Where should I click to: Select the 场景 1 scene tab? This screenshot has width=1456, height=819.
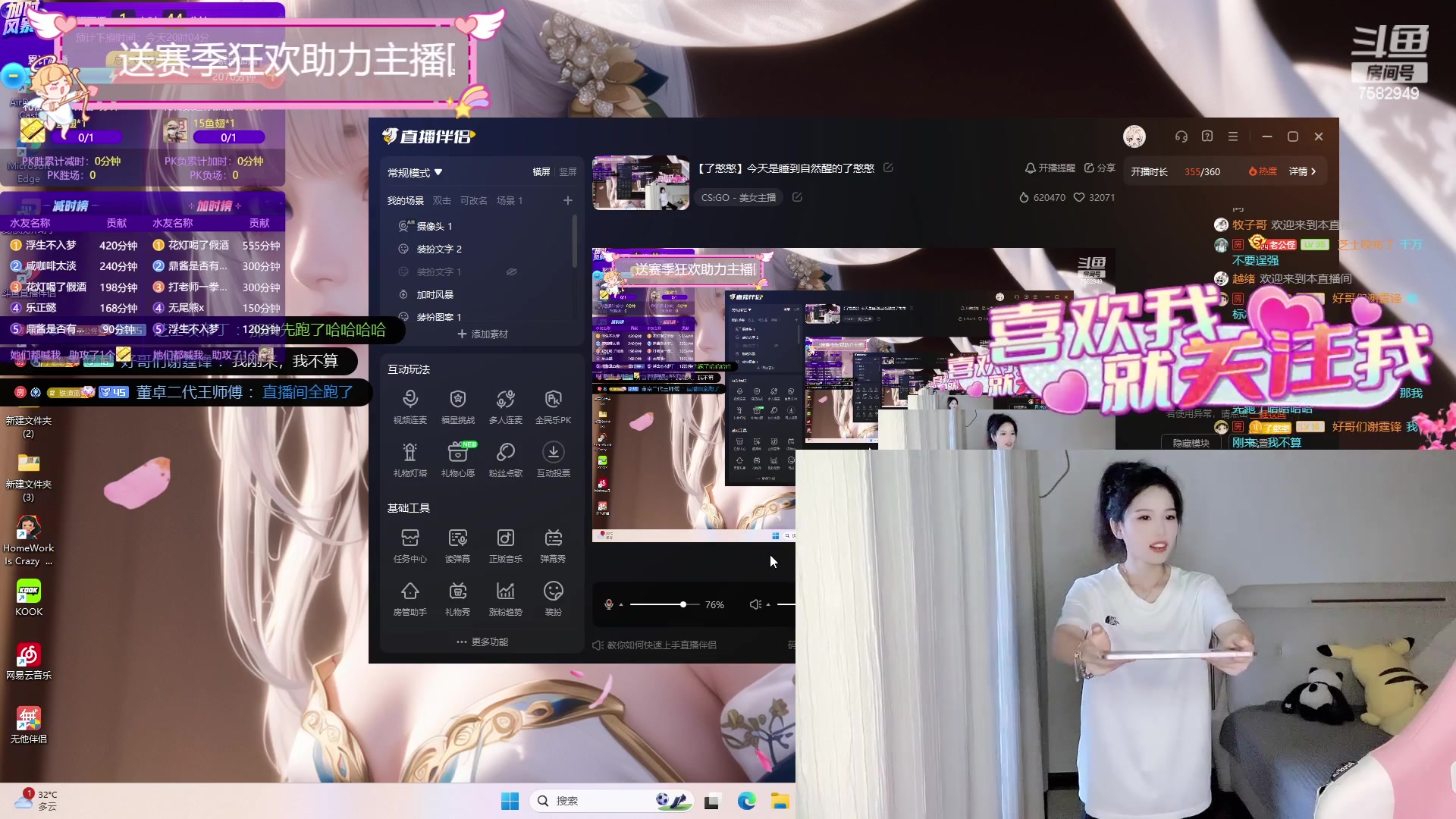[510, 201]
